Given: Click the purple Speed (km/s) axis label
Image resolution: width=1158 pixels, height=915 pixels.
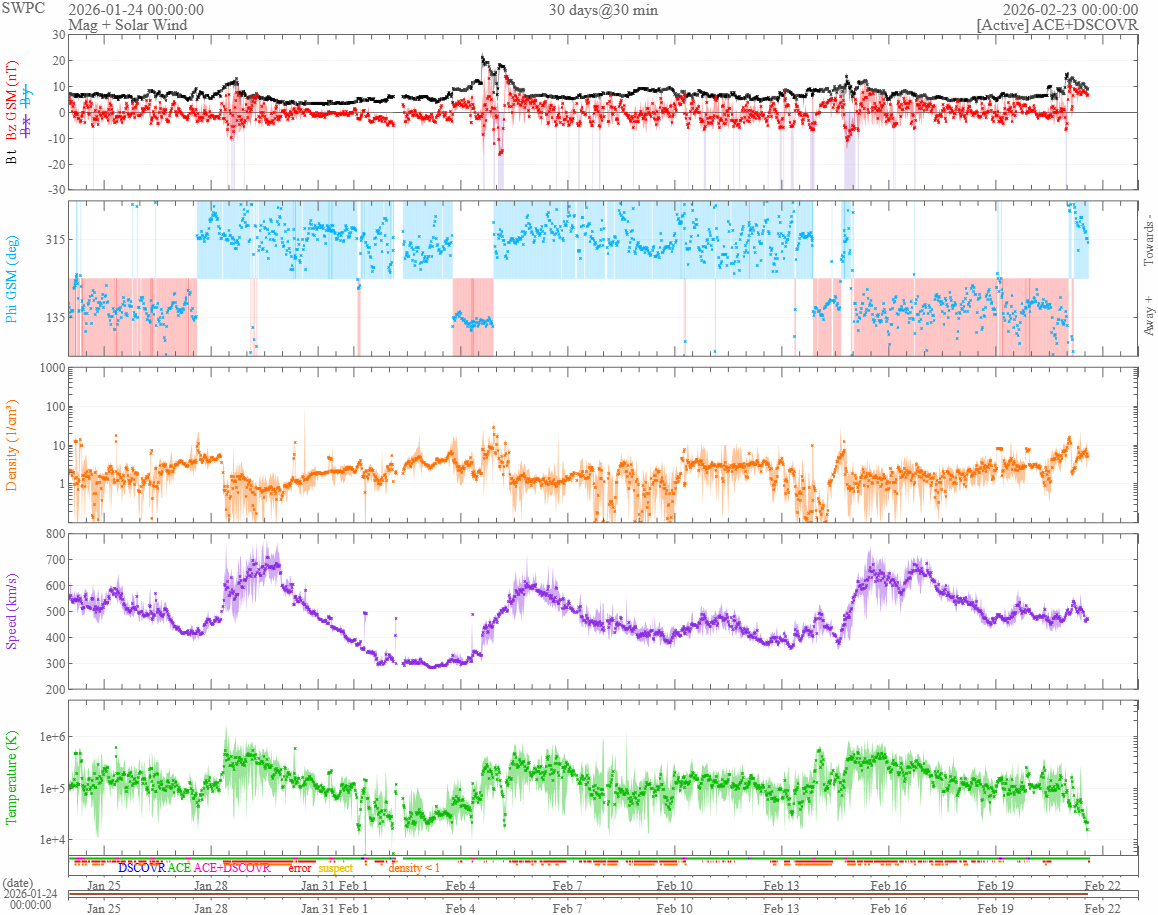Looking at the screenshot, I should tap(11, 611).
